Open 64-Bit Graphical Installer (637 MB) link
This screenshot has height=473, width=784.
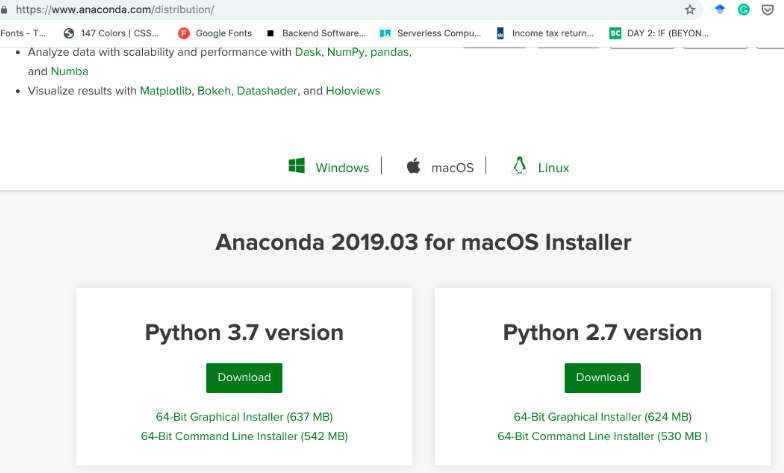pyautogui.click(x=244, y=416)
